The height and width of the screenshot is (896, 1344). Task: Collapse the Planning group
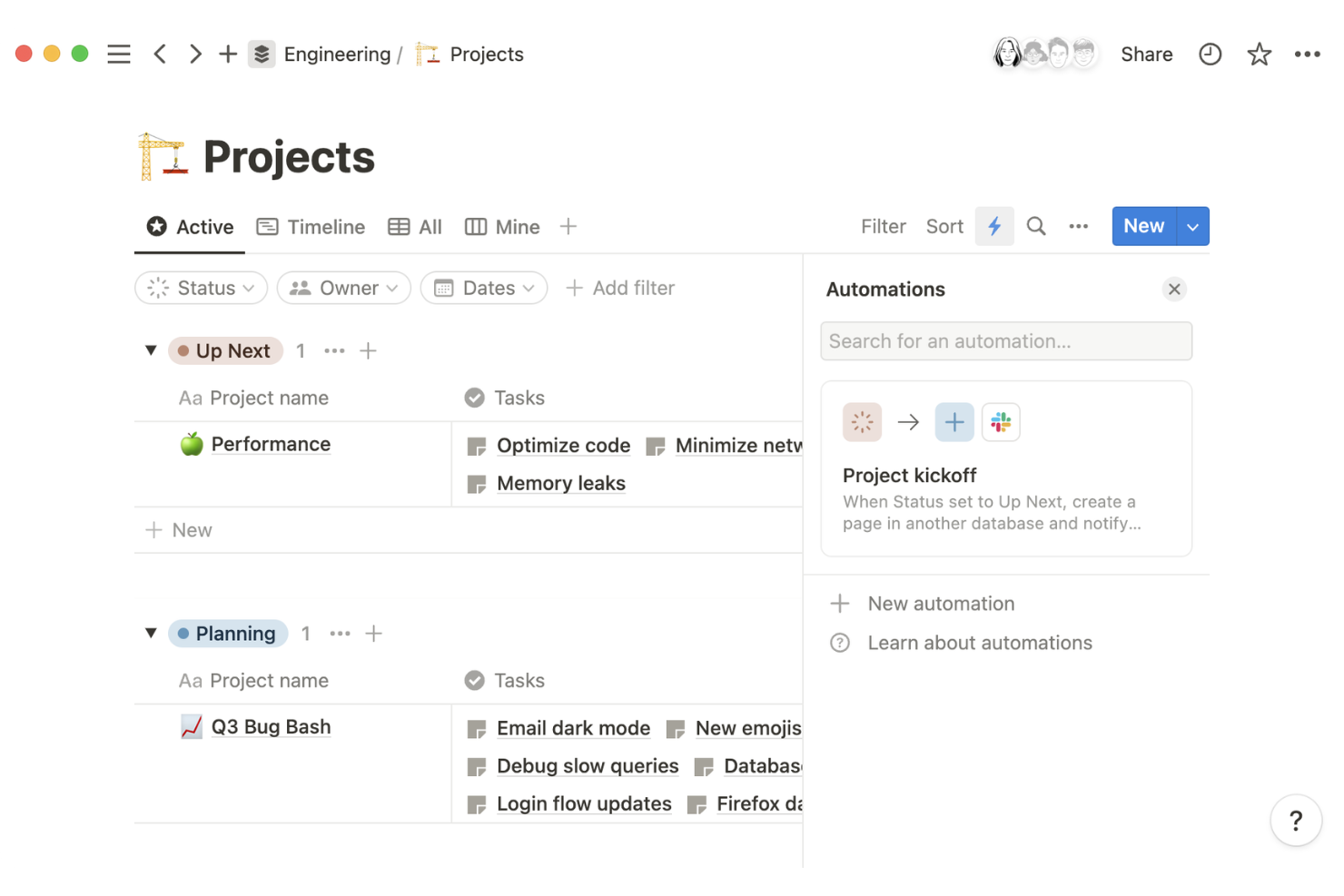point(151,633)
